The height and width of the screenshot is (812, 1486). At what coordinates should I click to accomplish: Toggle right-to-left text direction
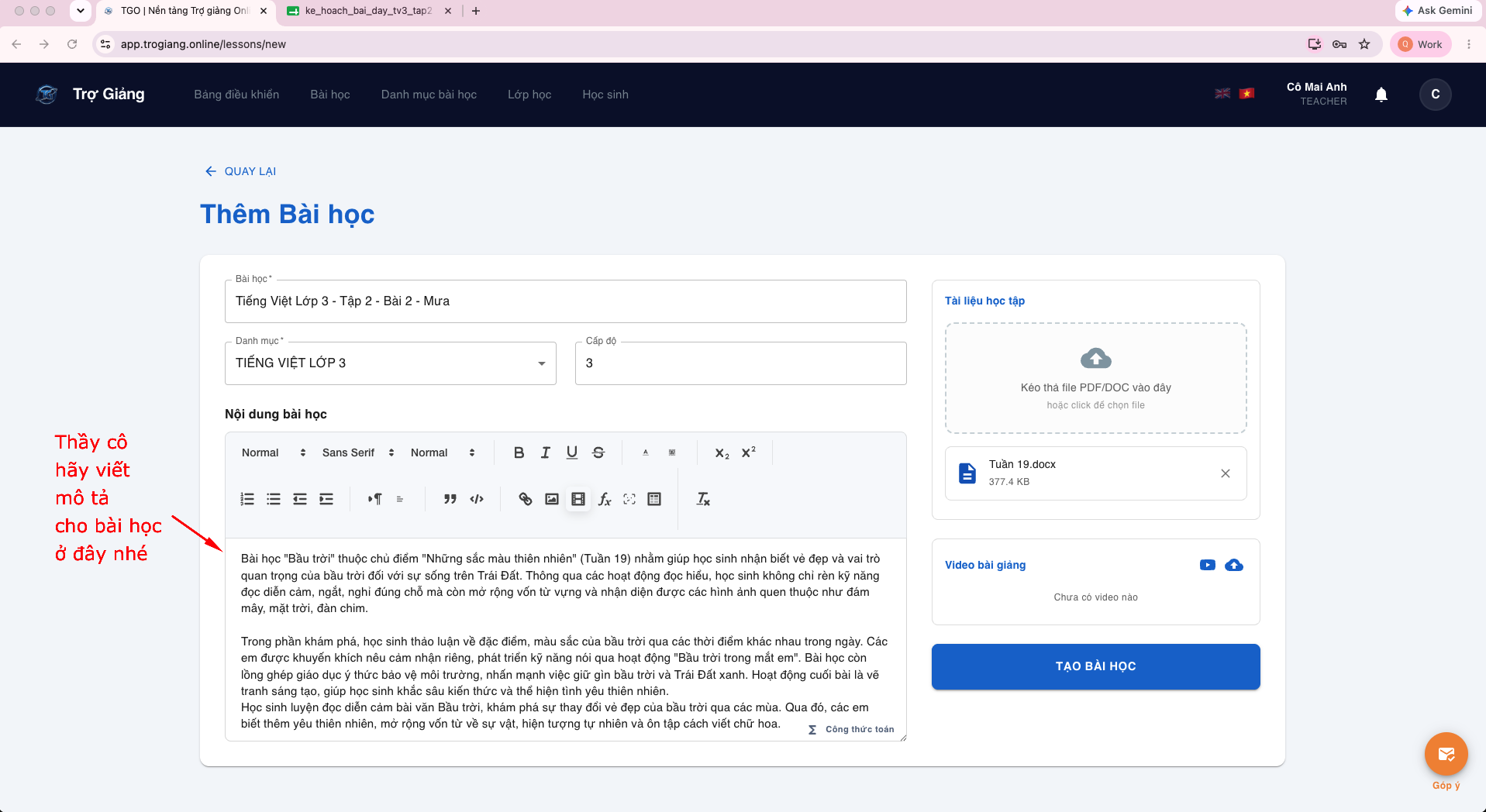click(374, 499)
